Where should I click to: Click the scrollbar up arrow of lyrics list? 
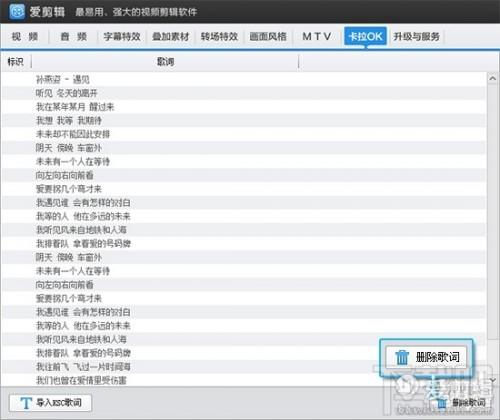493,79
